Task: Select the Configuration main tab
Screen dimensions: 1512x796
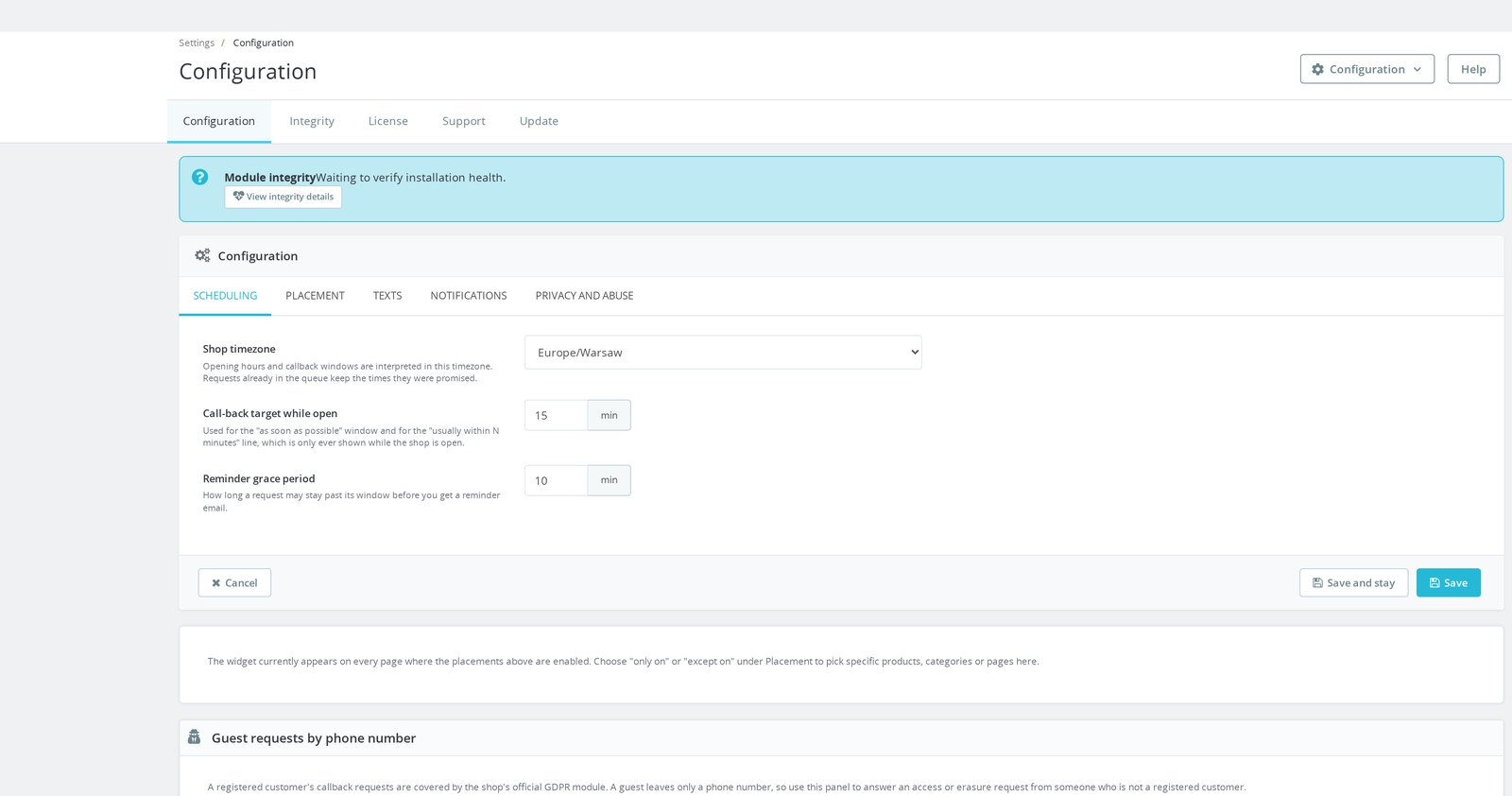Action: [x=219, y=121]
